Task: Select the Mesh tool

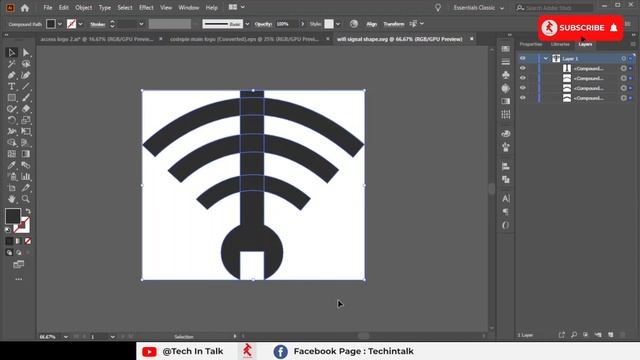Action: 11,154
